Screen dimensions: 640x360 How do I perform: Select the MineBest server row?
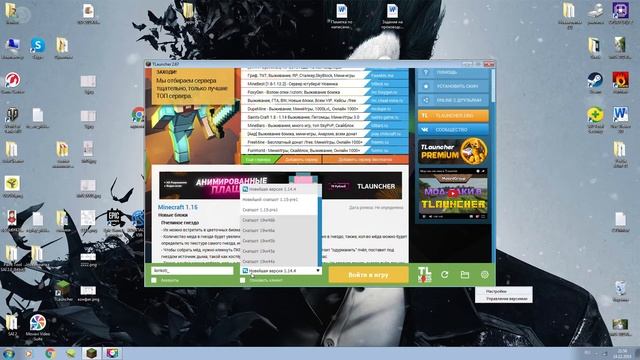click(324, 84)
